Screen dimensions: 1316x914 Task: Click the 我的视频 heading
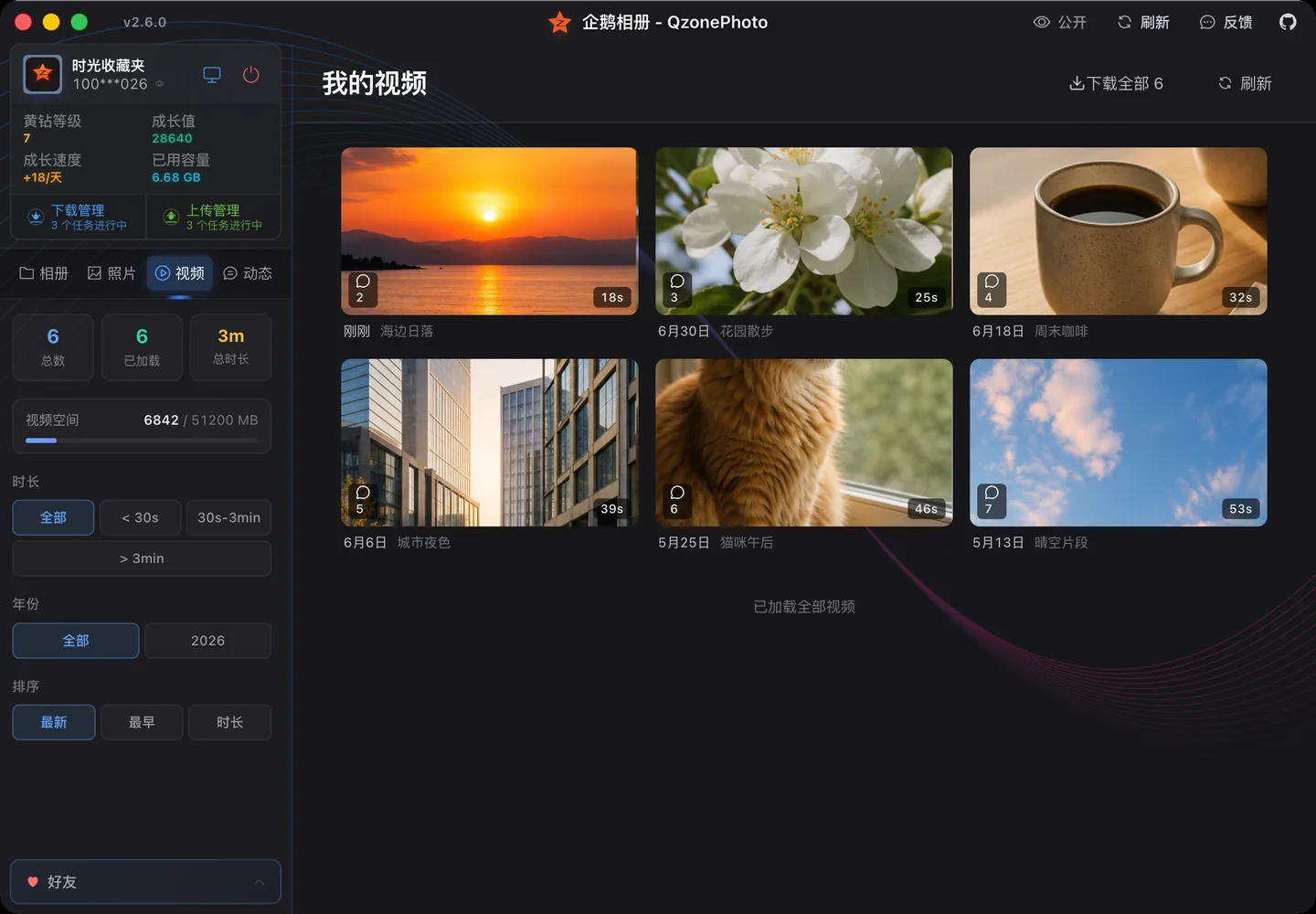tap(375, 83)
